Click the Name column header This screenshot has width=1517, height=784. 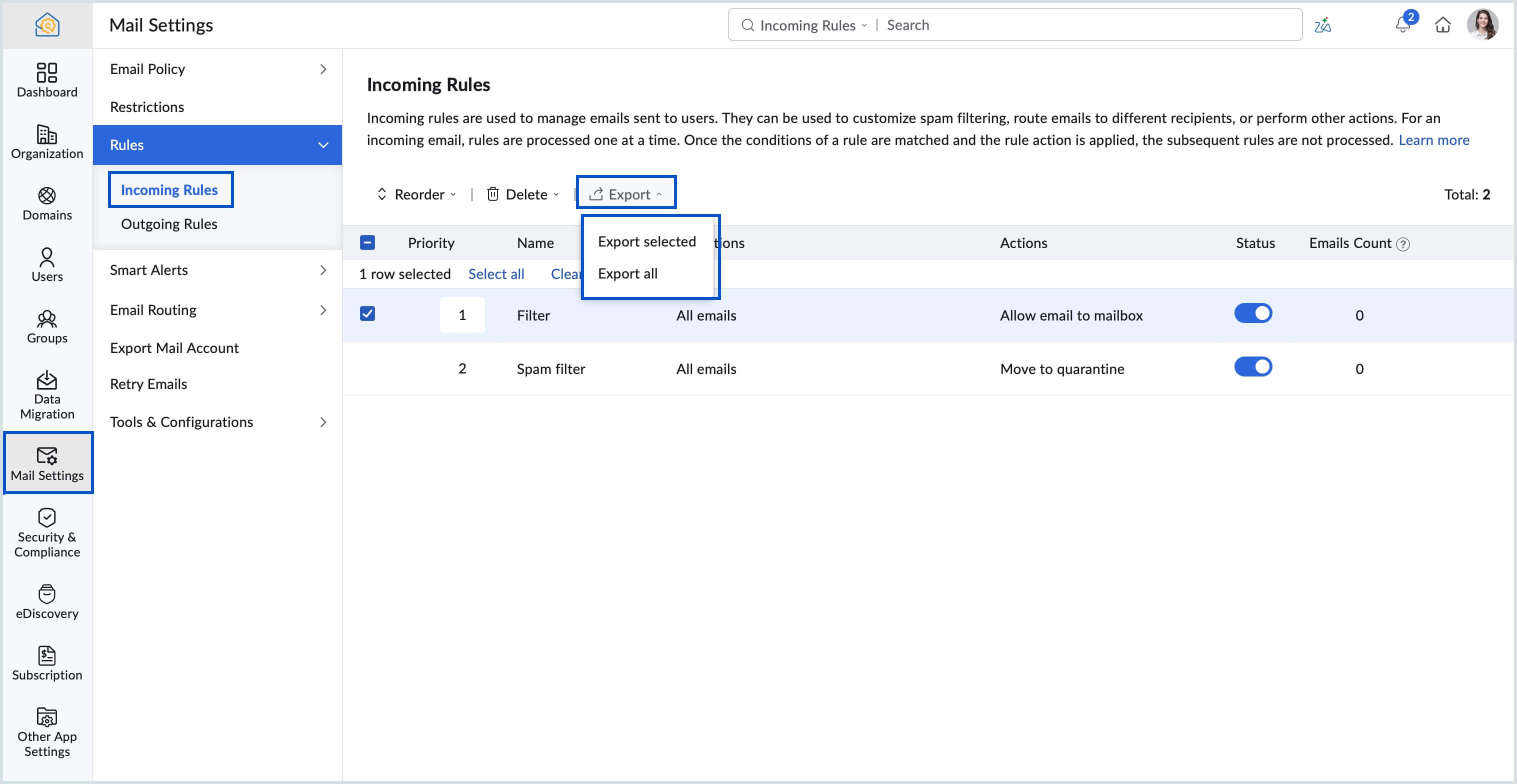click(534, 242)
